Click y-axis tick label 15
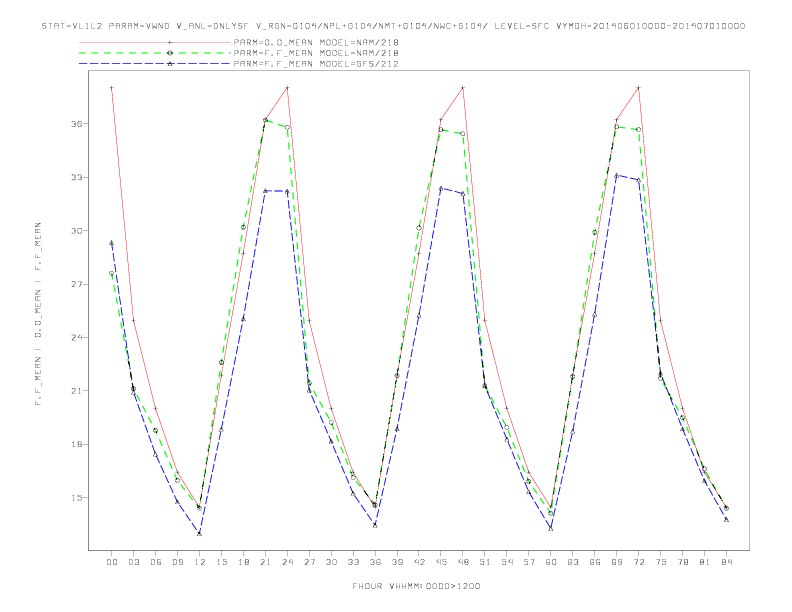Image resolution: width=792 pixels, height=612 pixels. pyautogui.click(x=77, y=497)
